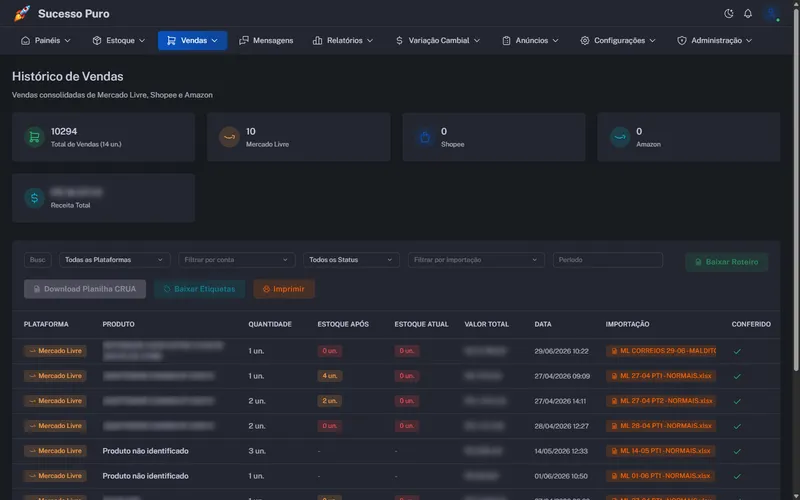800x500 pixels.
Task: Open ML 01-06 PT1-NORMAIS.xlsx import
Action: pyautogui.click(x=661, y=476)
